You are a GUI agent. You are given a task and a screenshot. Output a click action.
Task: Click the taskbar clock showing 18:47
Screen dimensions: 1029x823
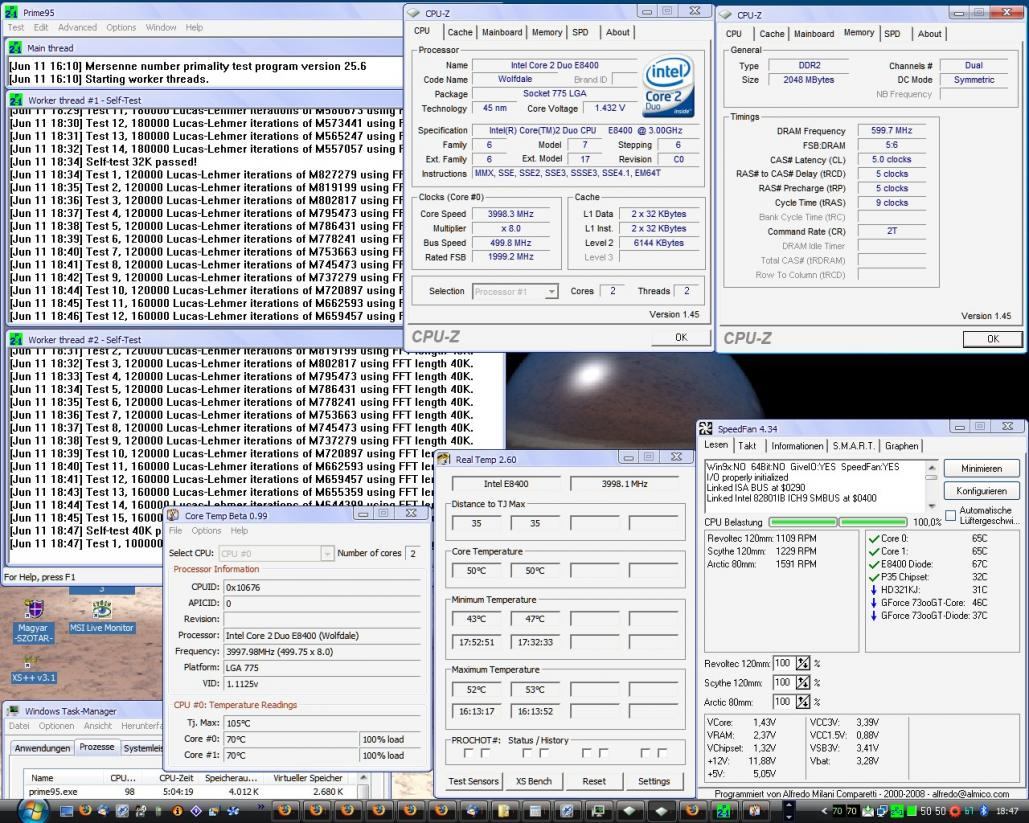click(1007, 811)
